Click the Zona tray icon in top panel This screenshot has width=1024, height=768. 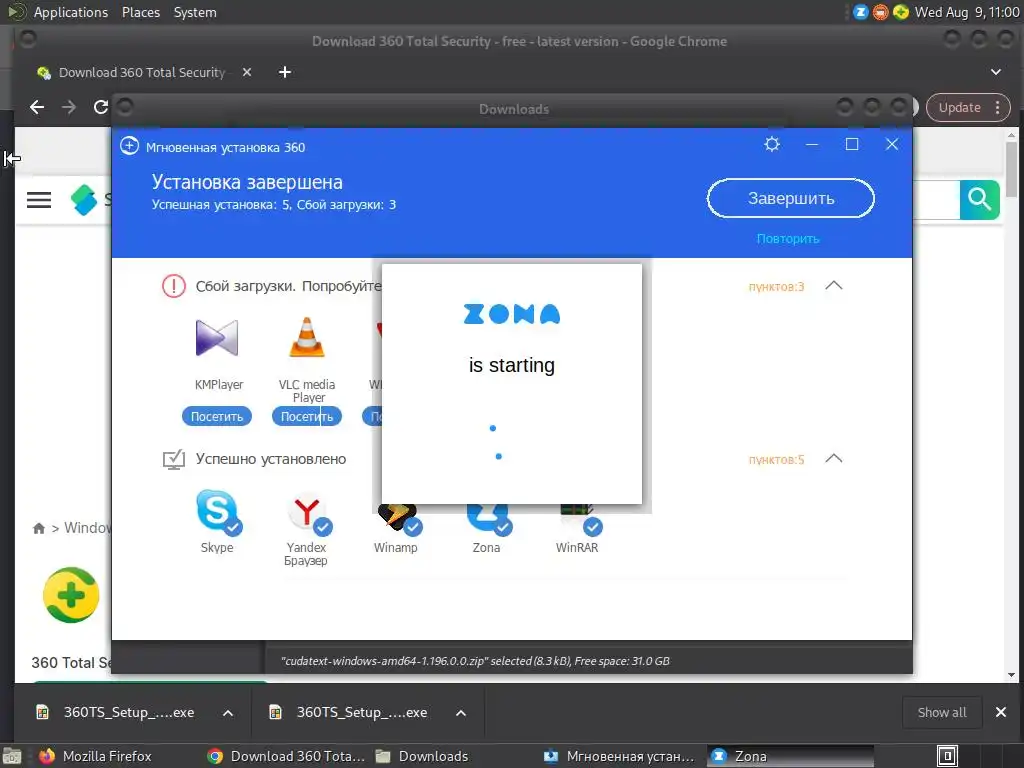click(x=861, y=12)
